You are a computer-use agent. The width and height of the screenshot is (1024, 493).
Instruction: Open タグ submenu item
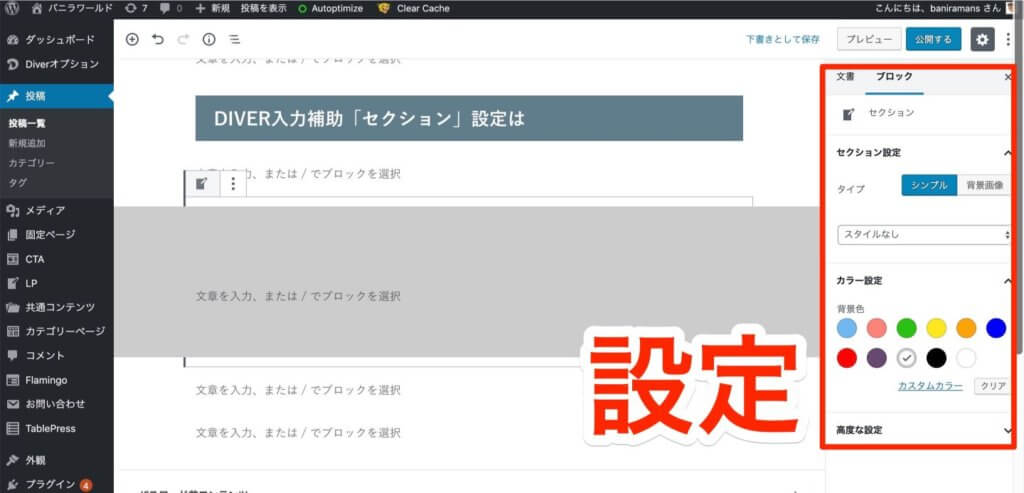click(x=18, y=182)
